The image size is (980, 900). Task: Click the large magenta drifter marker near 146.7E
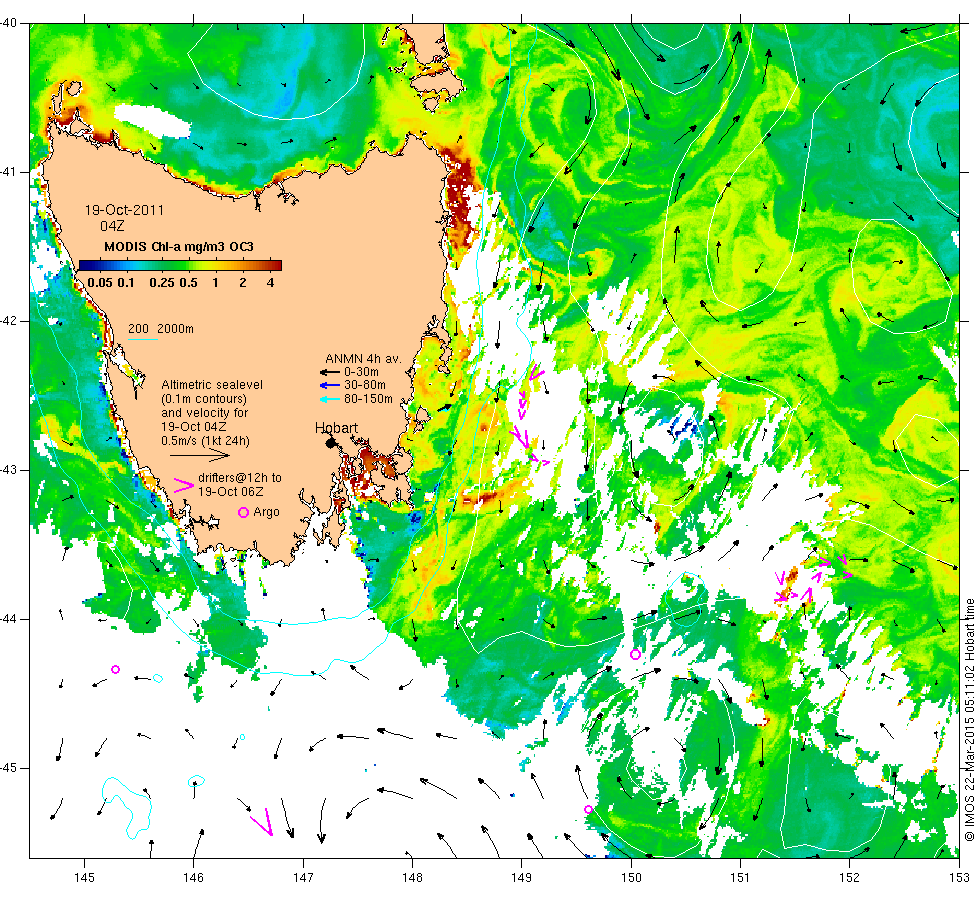(262, 822)
